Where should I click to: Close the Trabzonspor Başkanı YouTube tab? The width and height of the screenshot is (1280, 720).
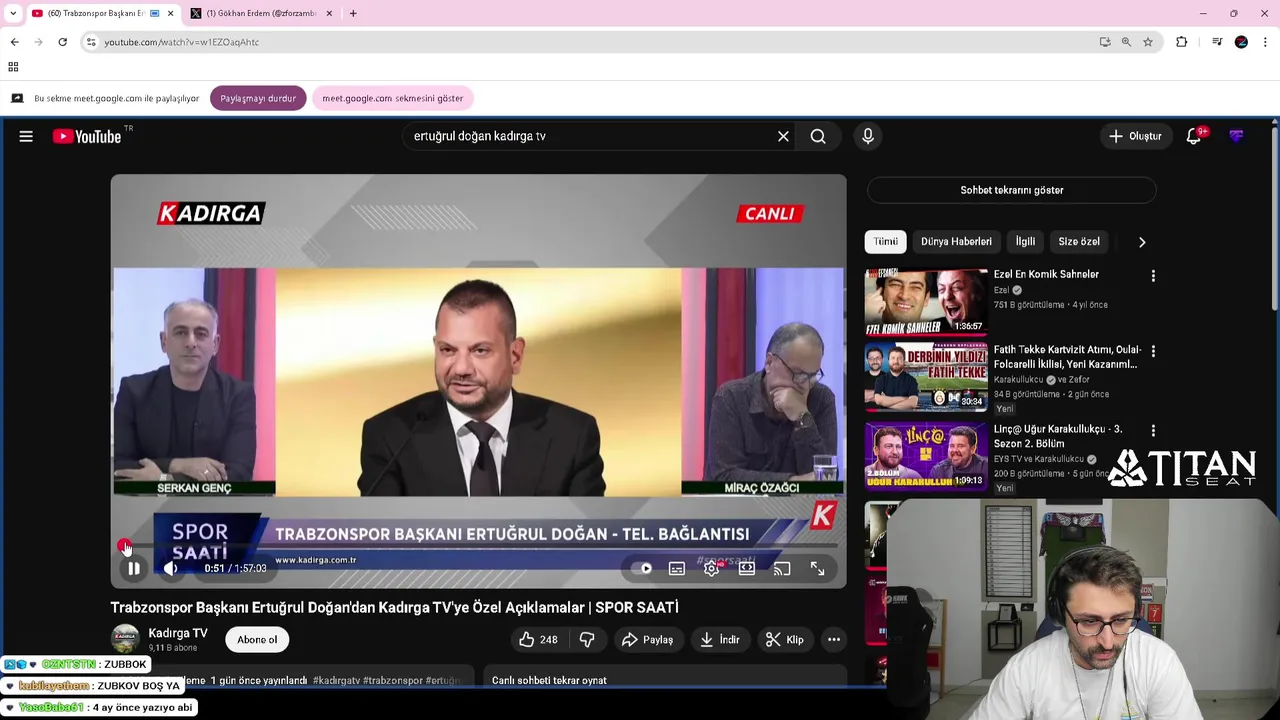point(171,13)
